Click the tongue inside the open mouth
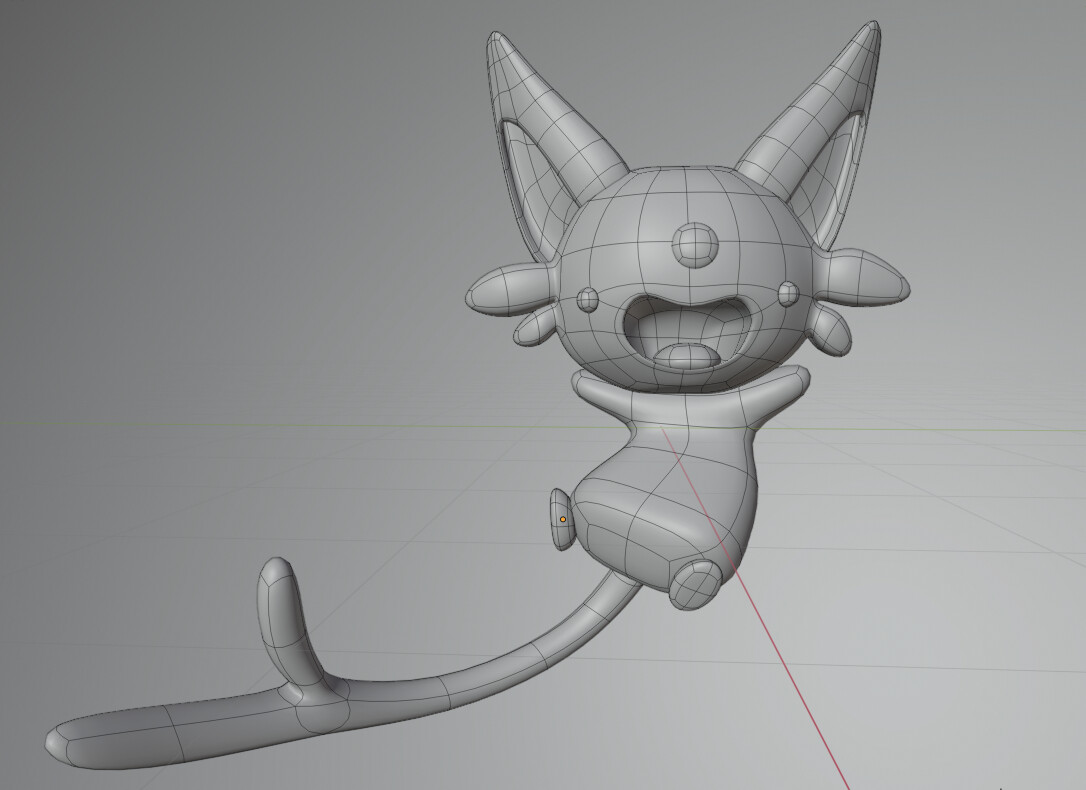This screenshot has height=790, width=1086. pyautogui.click(x=688, y=357)
